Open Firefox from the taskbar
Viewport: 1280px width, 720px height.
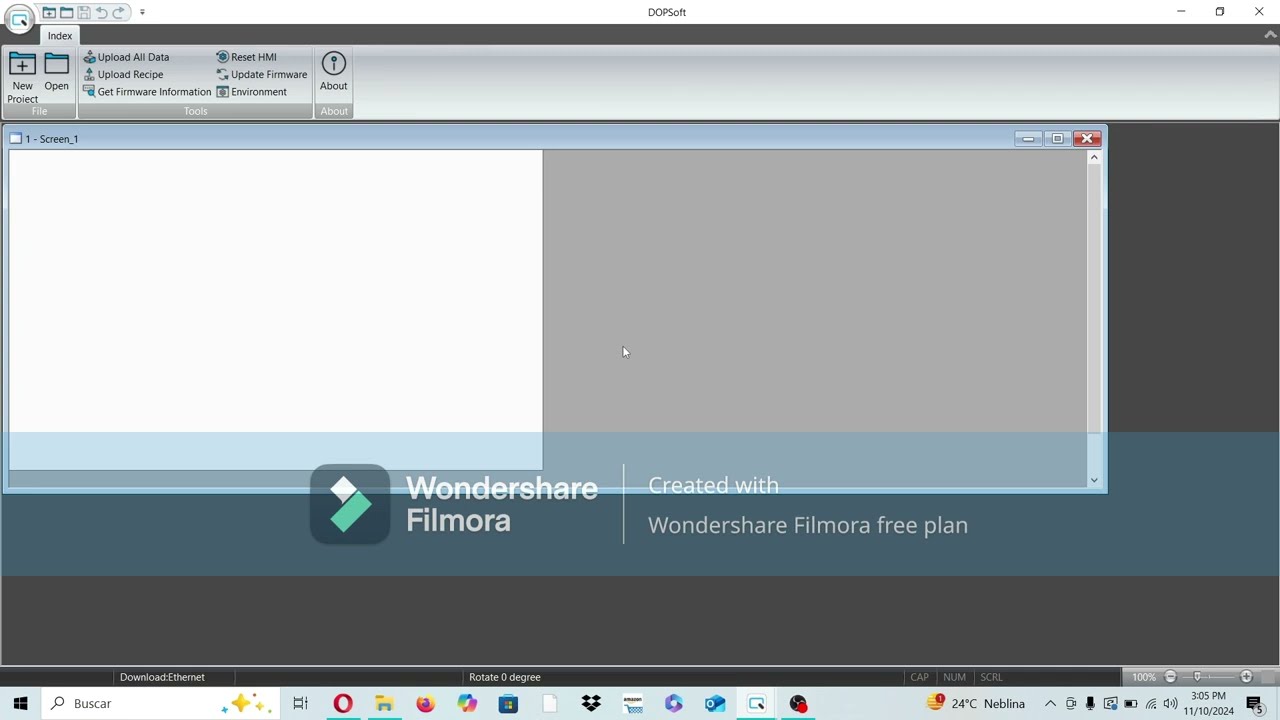click(x=426, y=704)
